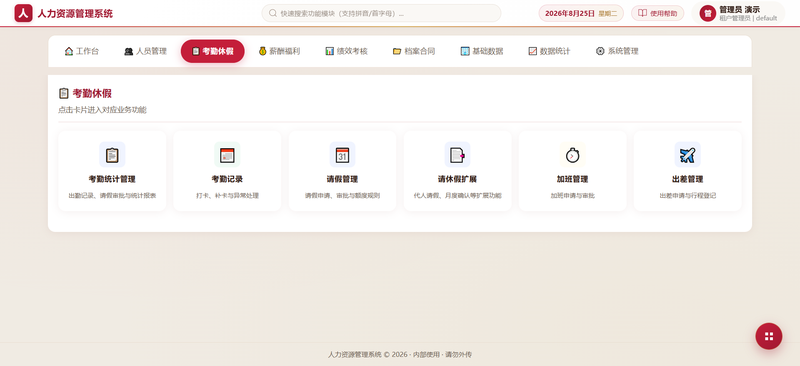Focus the quick function search field

pos(381,13)
